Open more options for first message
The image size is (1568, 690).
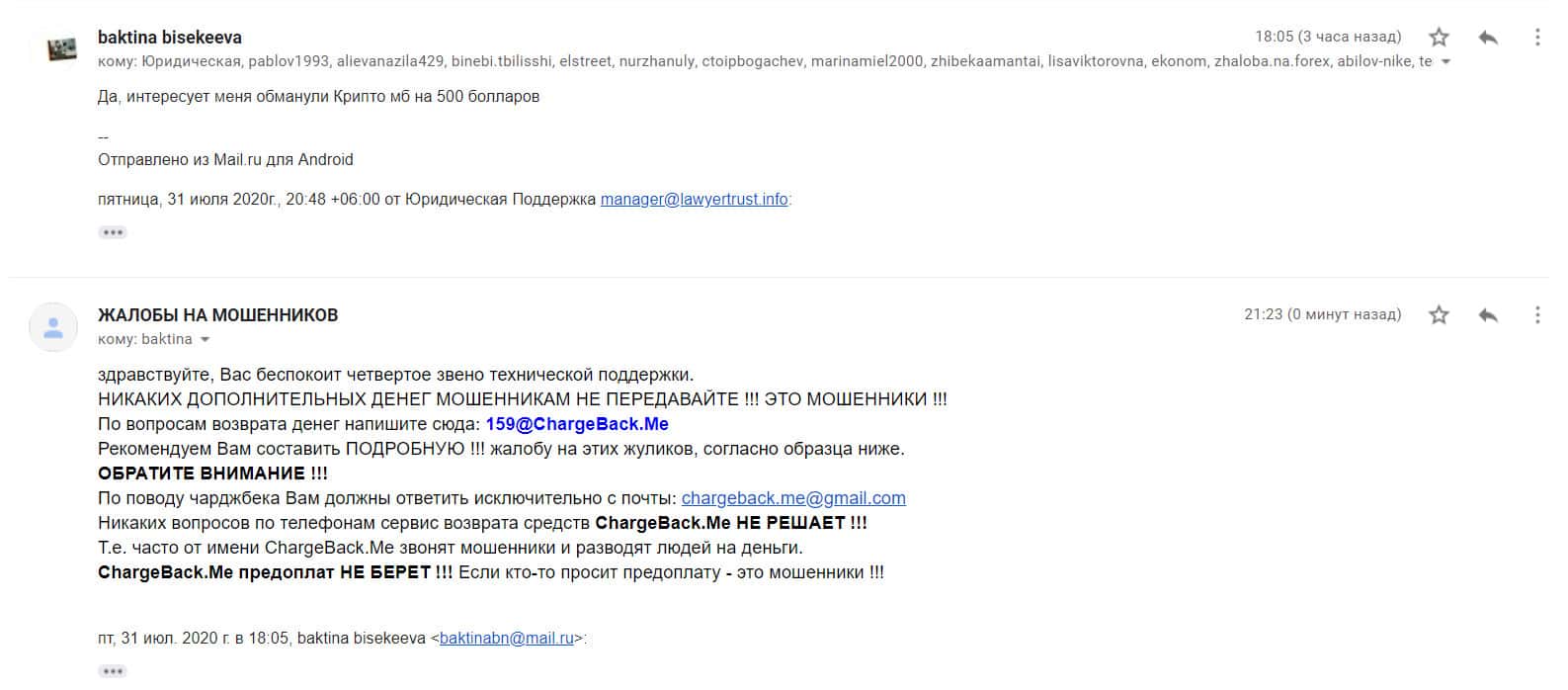[1536, 38]
